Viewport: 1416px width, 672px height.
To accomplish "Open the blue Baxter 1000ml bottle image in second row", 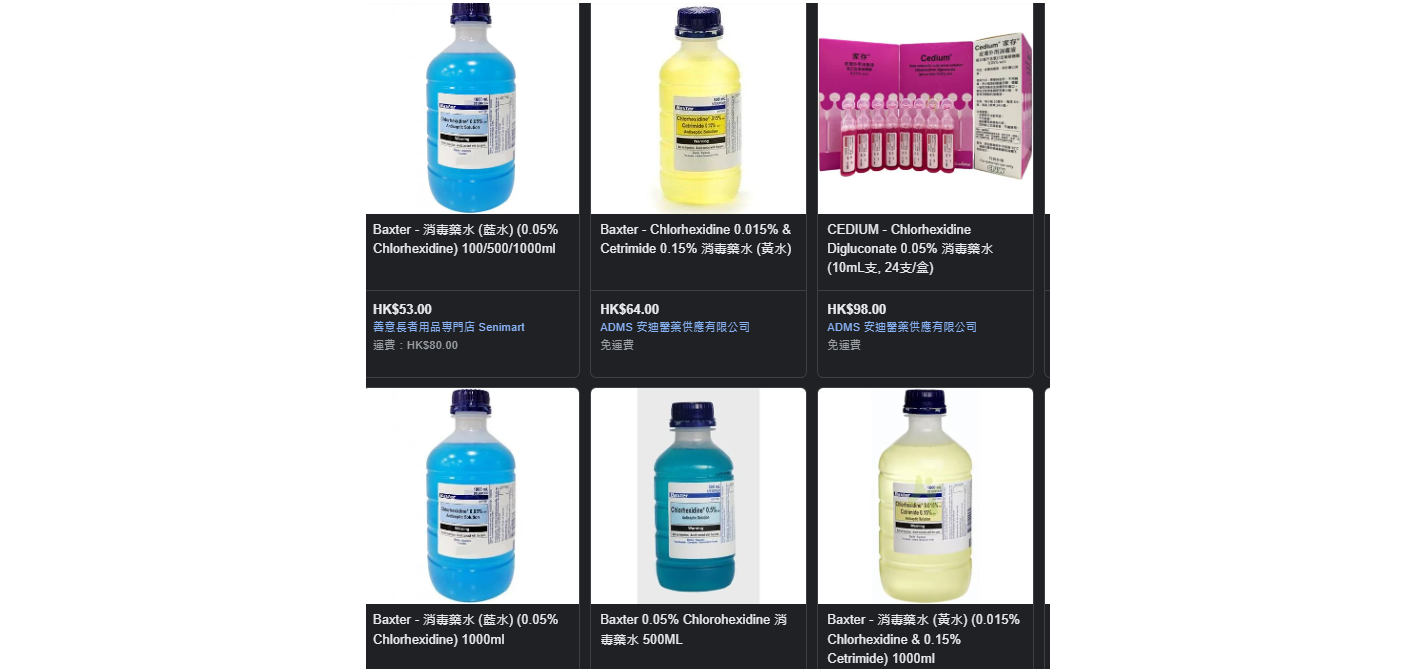I will [472, 496].
